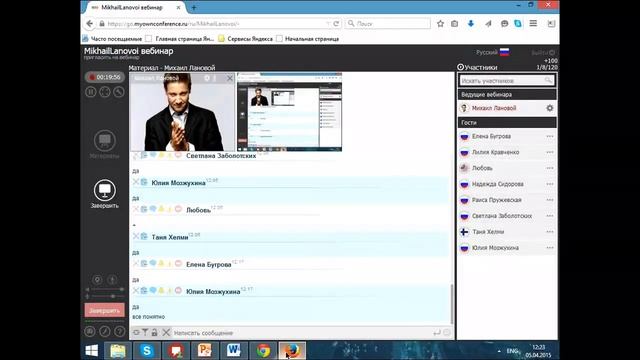Open the Материалы circular button
Viewport: 640px width, 360px height.
105,140
